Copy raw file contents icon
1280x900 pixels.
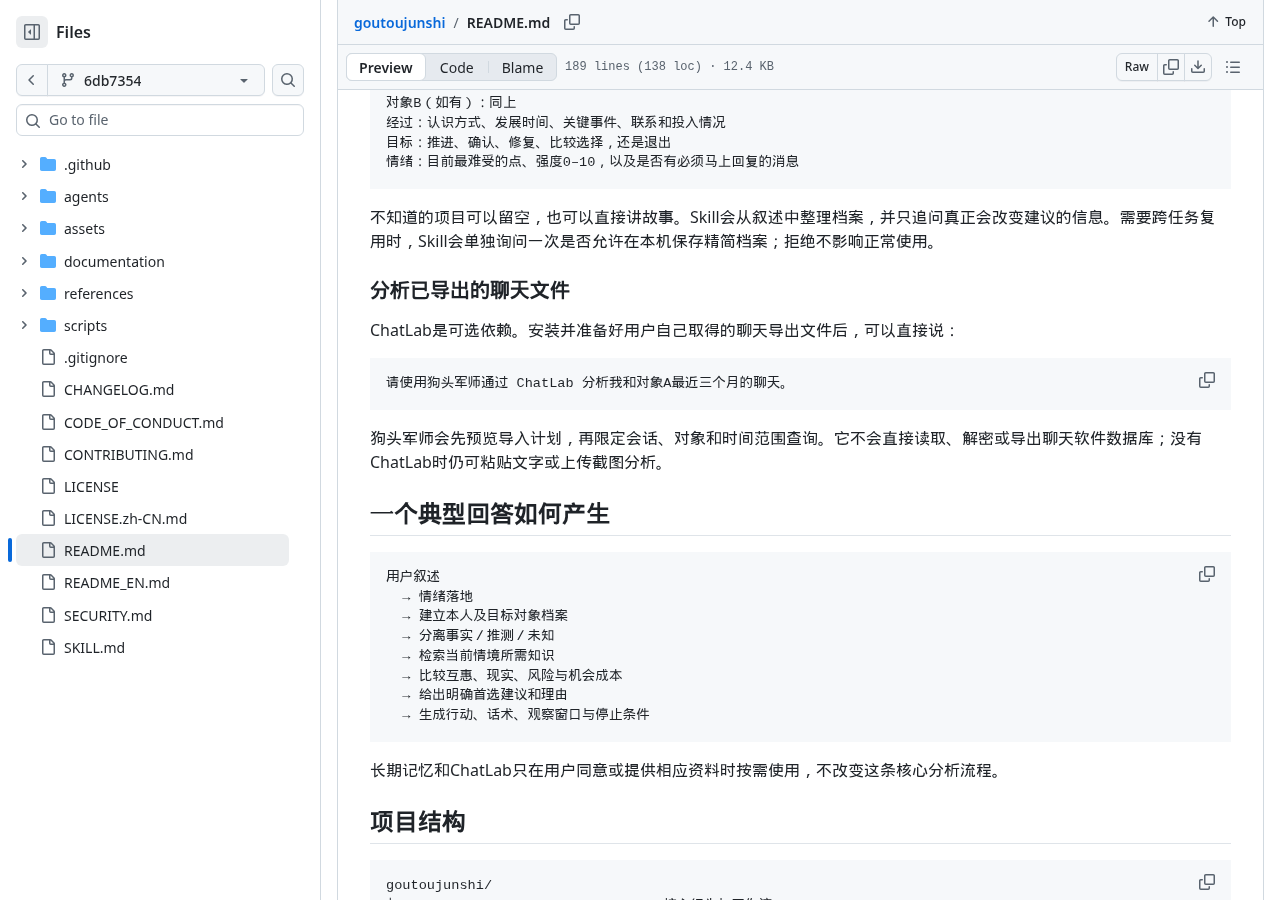1171,67
